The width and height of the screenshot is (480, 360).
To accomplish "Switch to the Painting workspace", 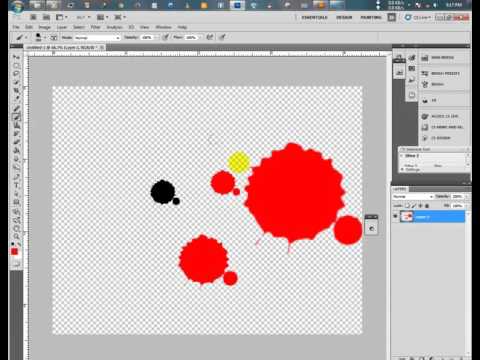I will (x=371, y=17).
